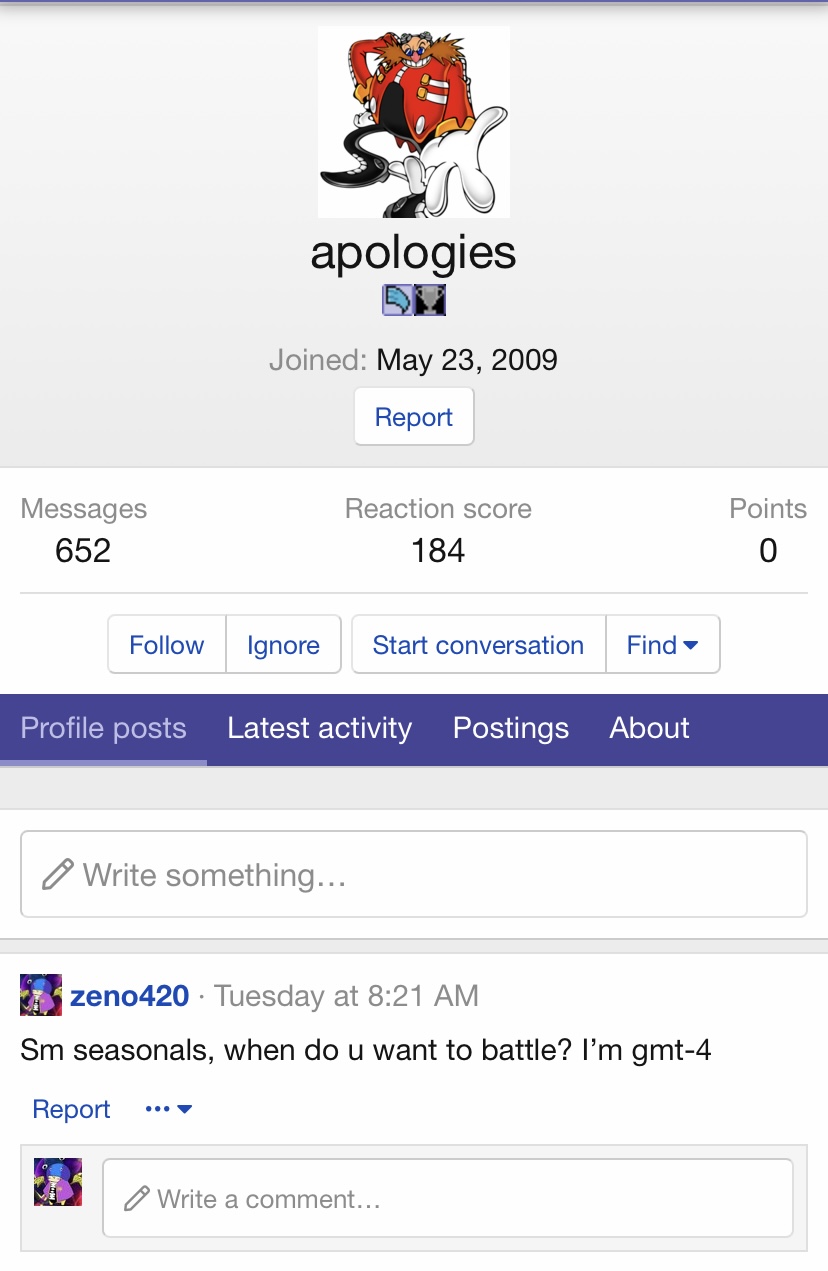Click the Write a comment field
828x1271 pixels.
(447, 1198)
